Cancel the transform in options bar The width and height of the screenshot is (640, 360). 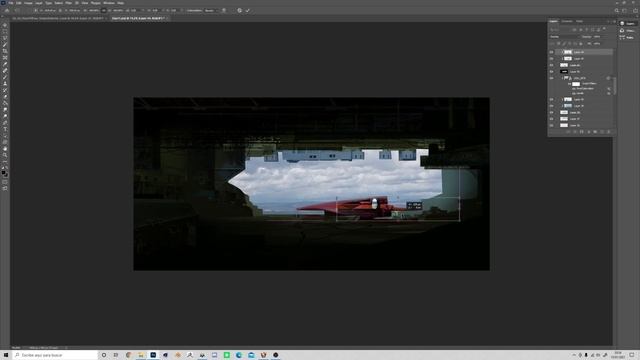click(240, 11)
